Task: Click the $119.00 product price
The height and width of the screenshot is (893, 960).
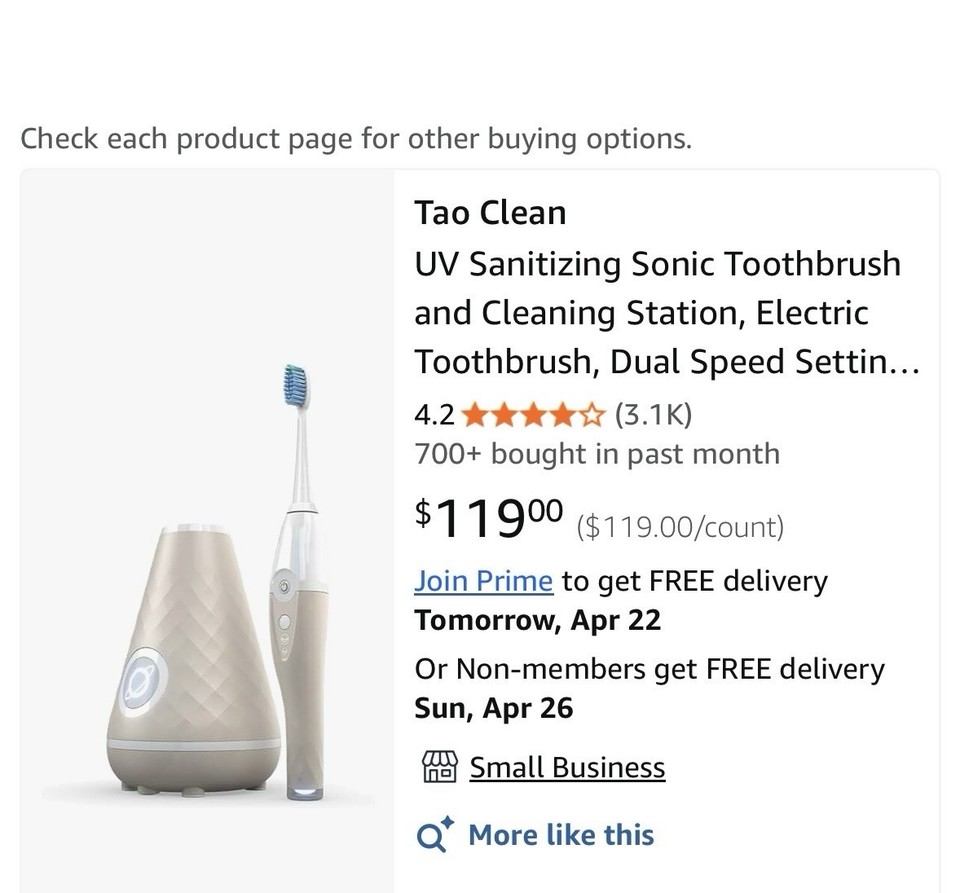Action: pos(489,517)
